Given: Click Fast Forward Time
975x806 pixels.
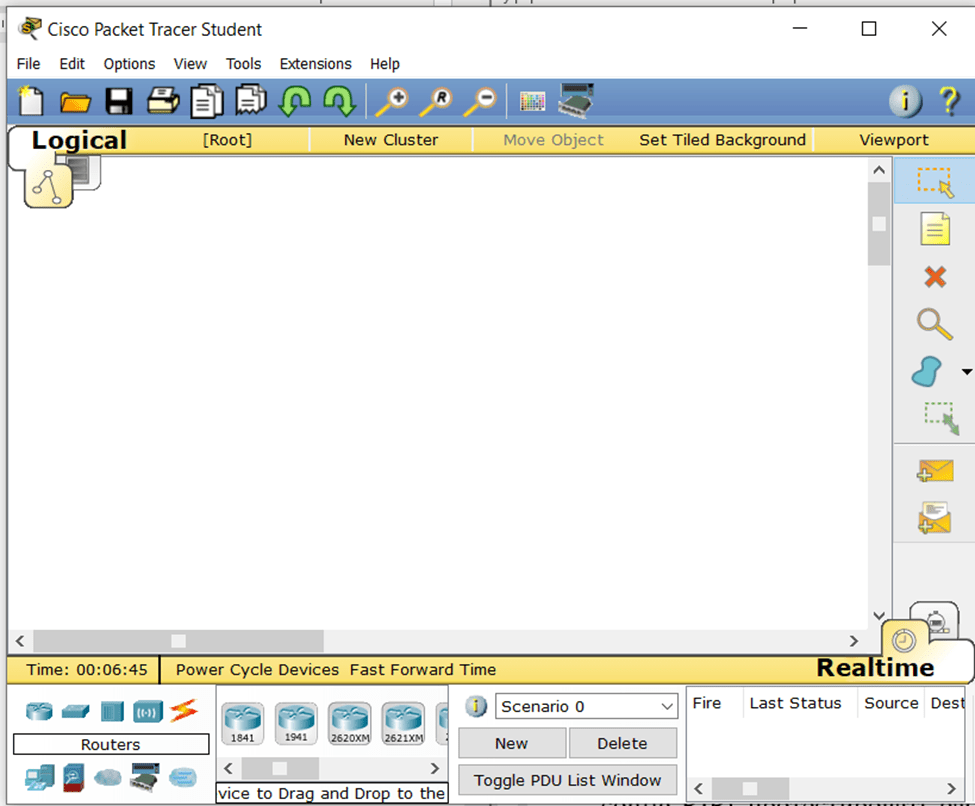Looking at the screenshot, I should click(423, 670).
